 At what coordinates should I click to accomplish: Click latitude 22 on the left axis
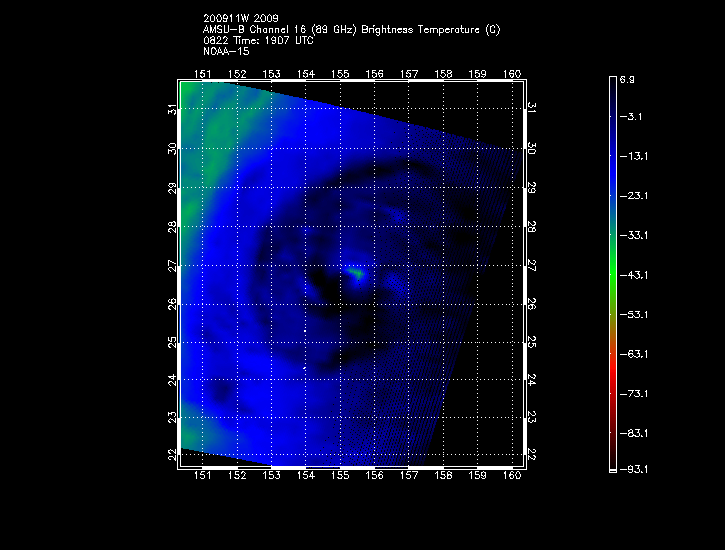tap(172, 455)
